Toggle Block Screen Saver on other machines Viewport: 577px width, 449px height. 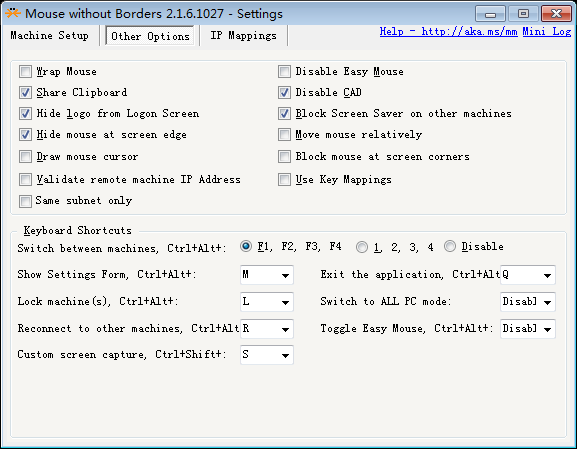click(284, 113)
